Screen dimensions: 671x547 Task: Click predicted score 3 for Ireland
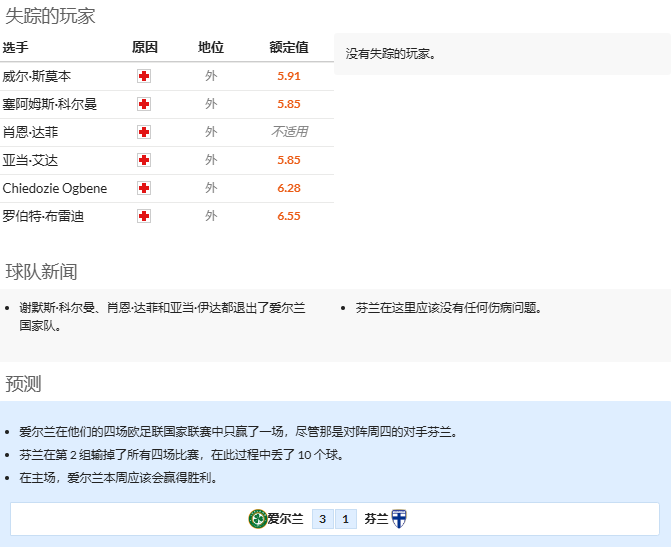point(322,519)
